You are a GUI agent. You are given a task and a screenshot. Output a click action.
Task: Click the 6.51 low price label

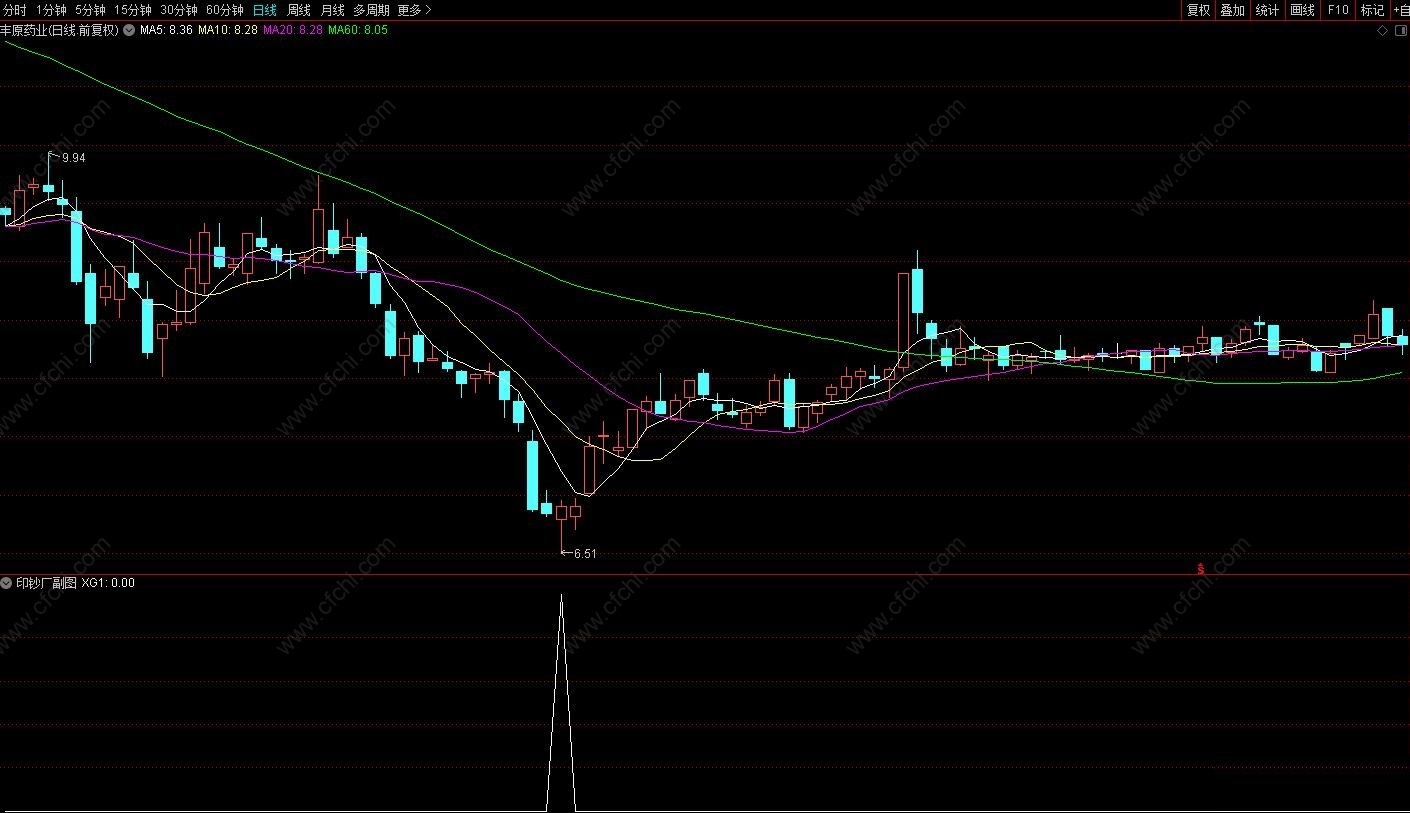585,553
